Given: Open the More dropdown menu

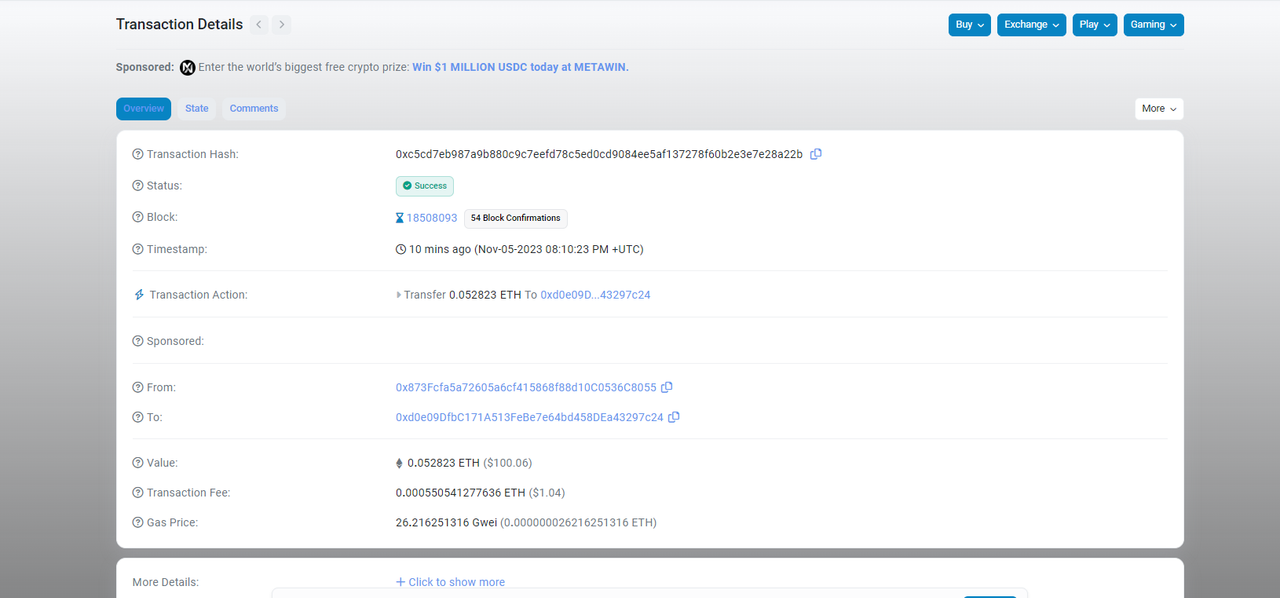Looking at the screenshot, I should click(x=1159, y=108).
